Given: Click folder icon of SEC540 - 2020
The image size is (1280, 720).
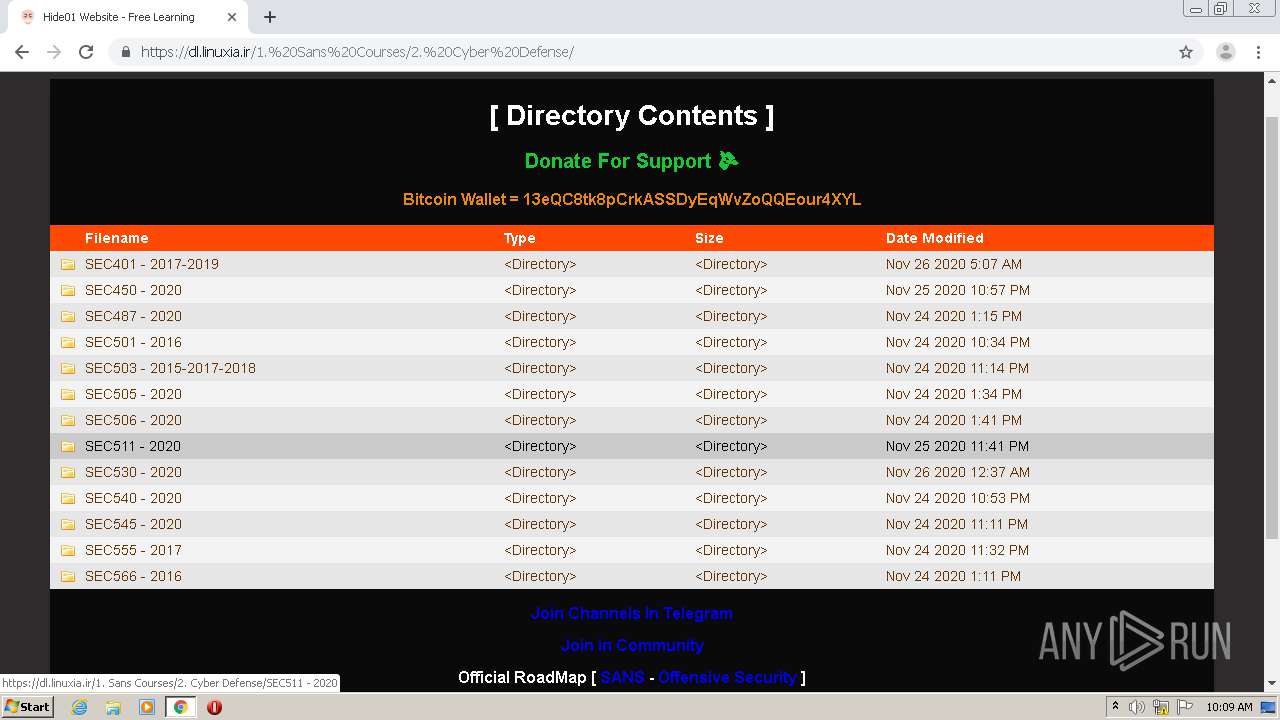Looking at the screenshot, I should coord(68,498).
